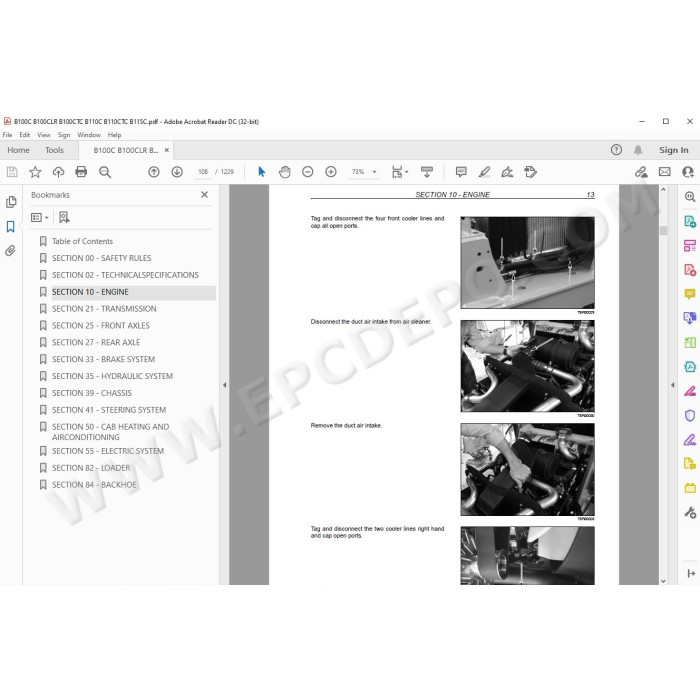The width and height of the screenshot is (700, 700).
Task: Open Table of Contents bookmark
Action: 82,242
